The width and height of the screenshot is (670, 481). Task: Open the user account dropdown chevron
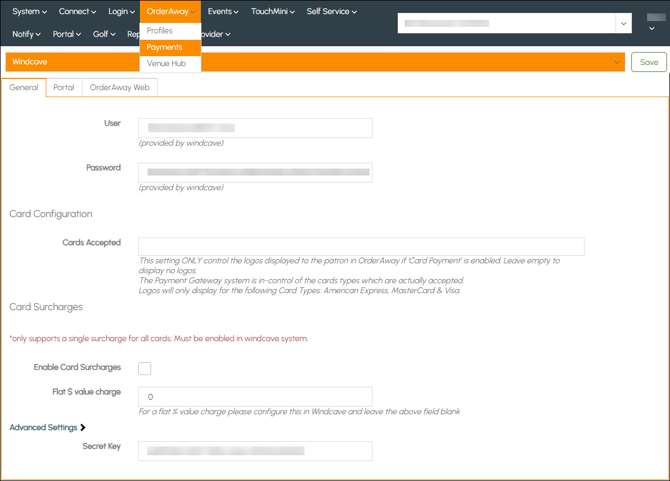pyautogui.click(x=652, y=29)
